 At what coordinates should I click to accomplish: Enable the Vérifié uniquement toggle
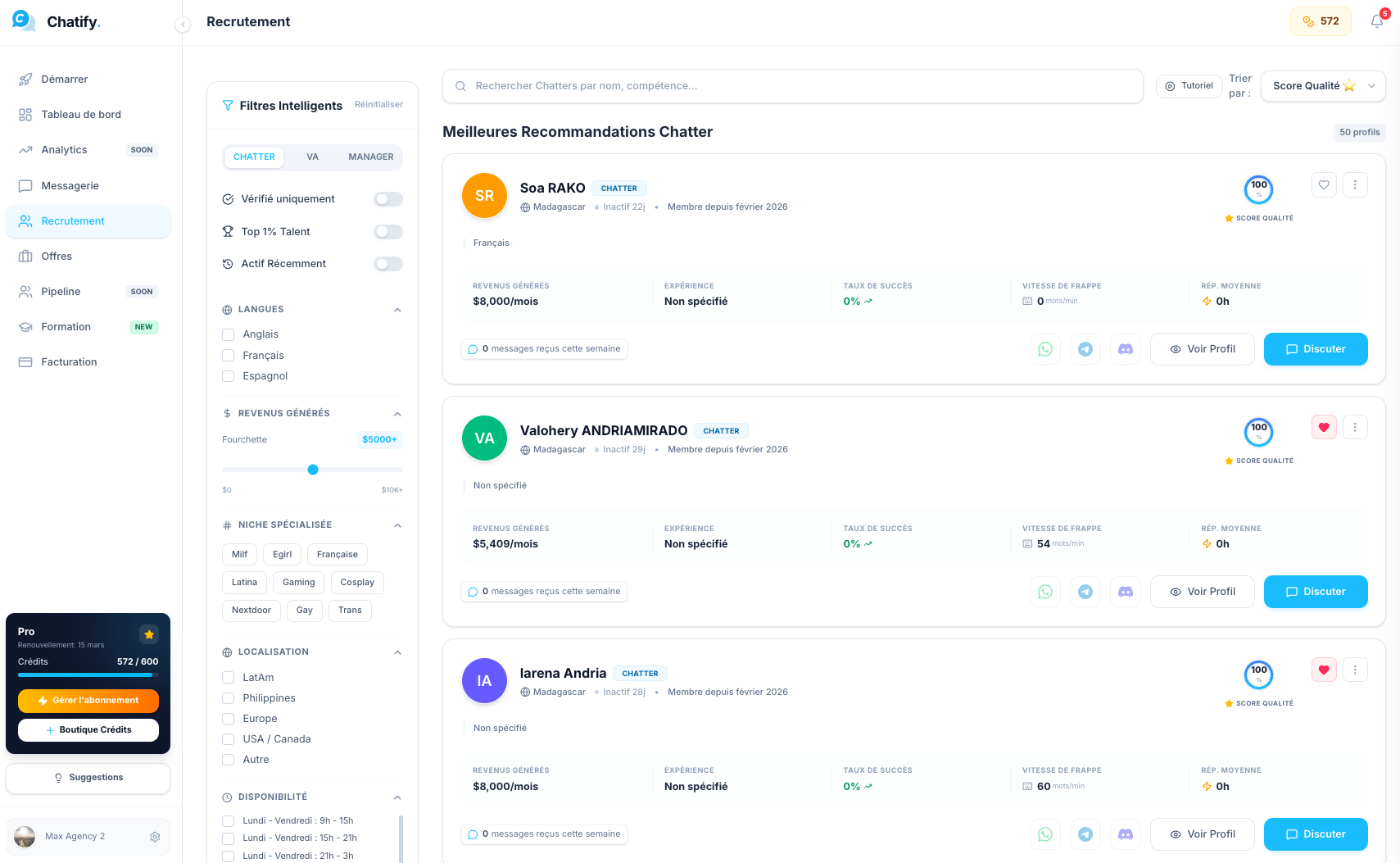pos(388,199)
